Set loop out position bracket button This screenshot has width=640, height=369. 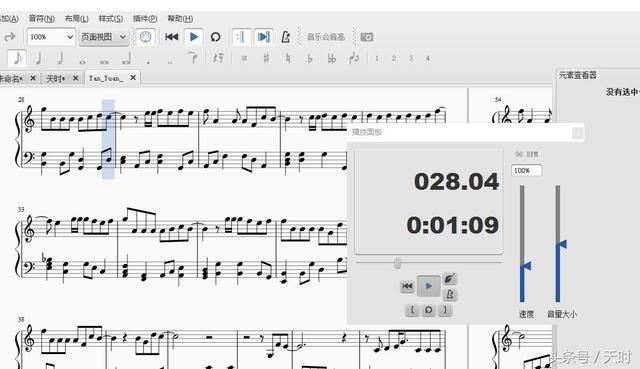click(445, 310)
